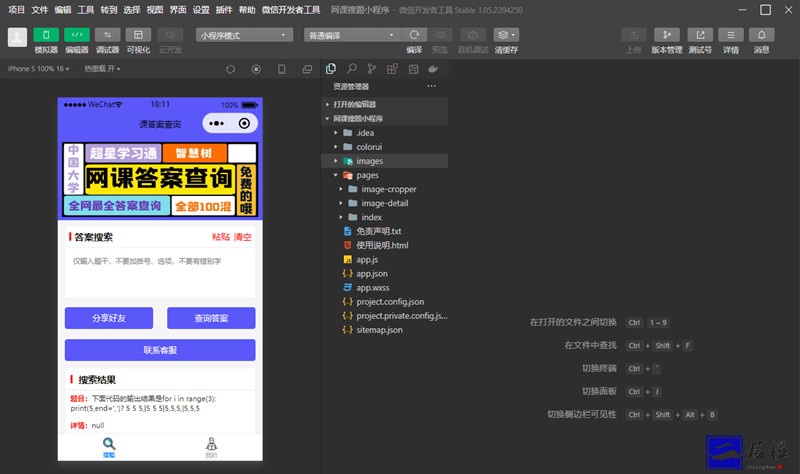Click the 联系客服 button in simulator
Screen dimensions: 800x474
coord(160,350)
